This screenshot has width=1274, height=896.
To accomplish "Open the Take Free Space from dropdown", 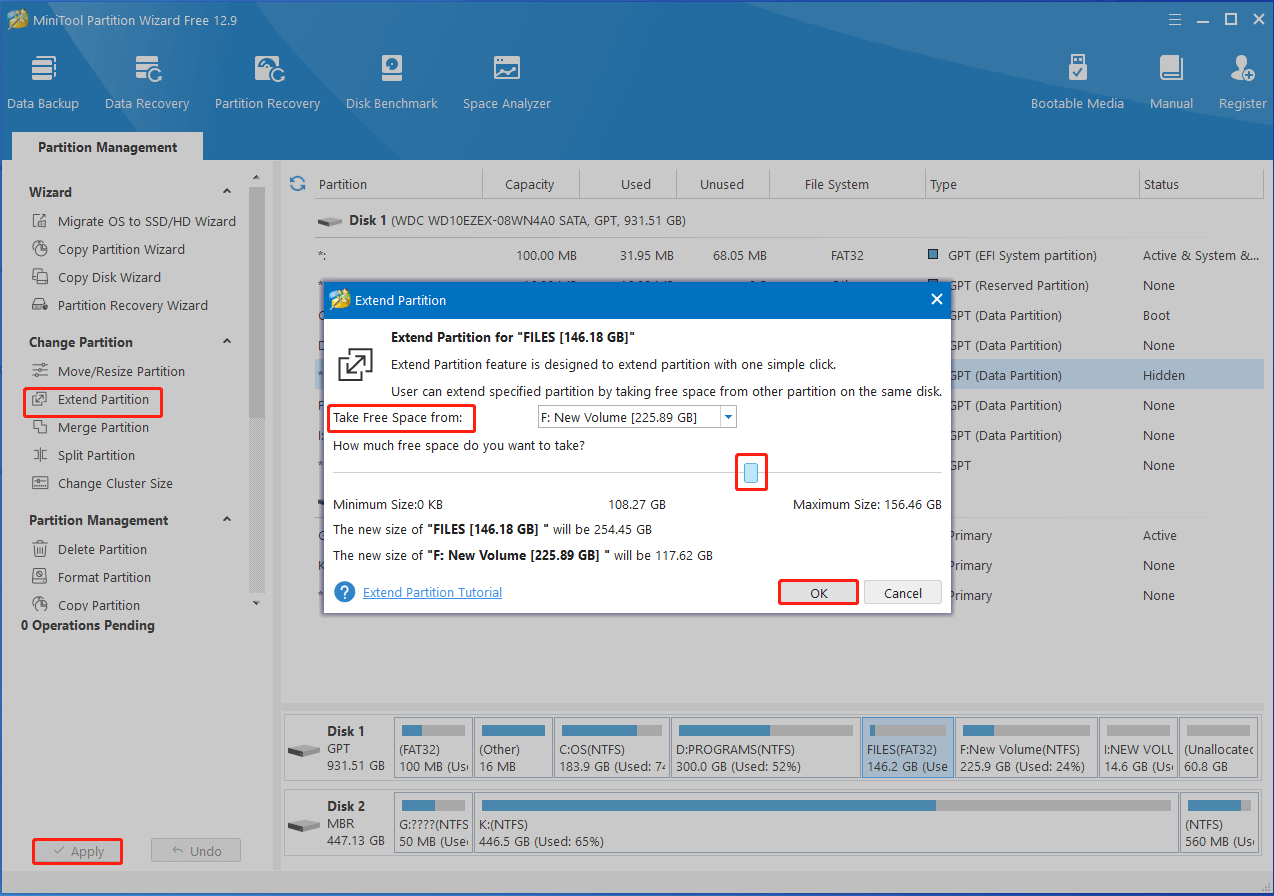I will (x=729, y=417).
